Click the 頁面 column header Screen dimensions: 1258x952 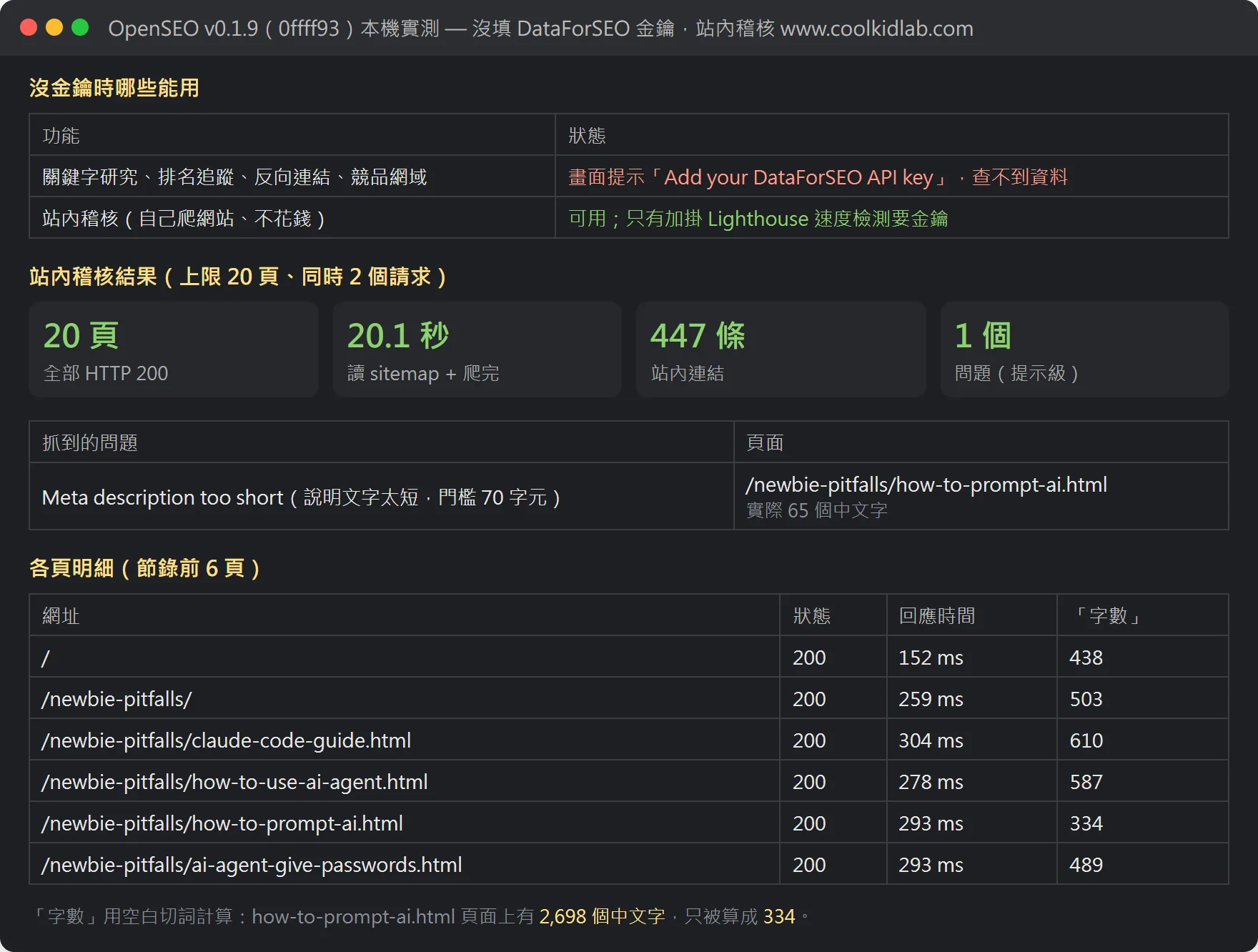981,442
